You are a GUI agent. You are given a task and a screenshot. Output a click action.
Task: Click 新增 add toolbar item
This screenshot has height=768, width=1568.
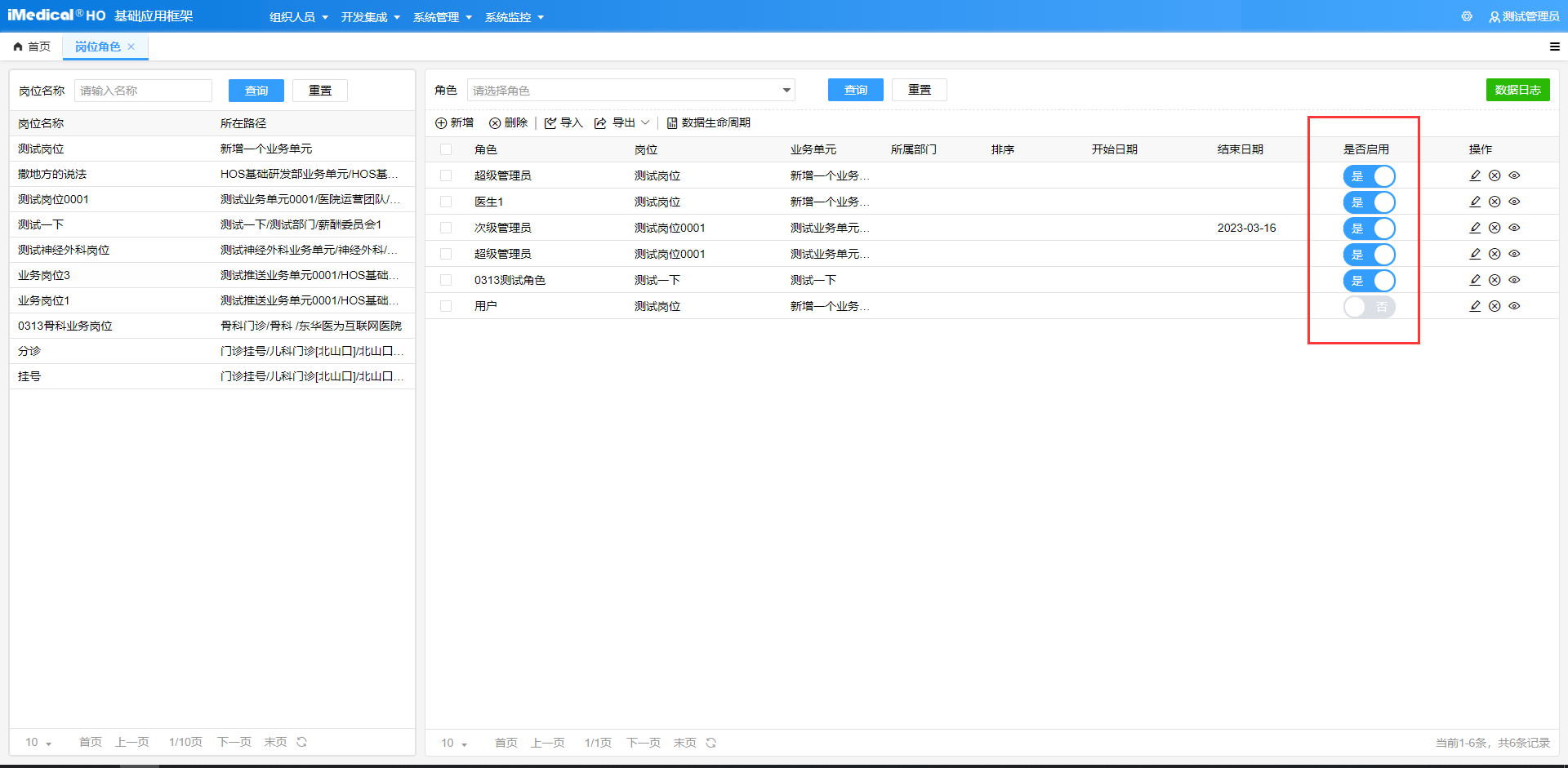pyautogui.click(x=454, y=122)
